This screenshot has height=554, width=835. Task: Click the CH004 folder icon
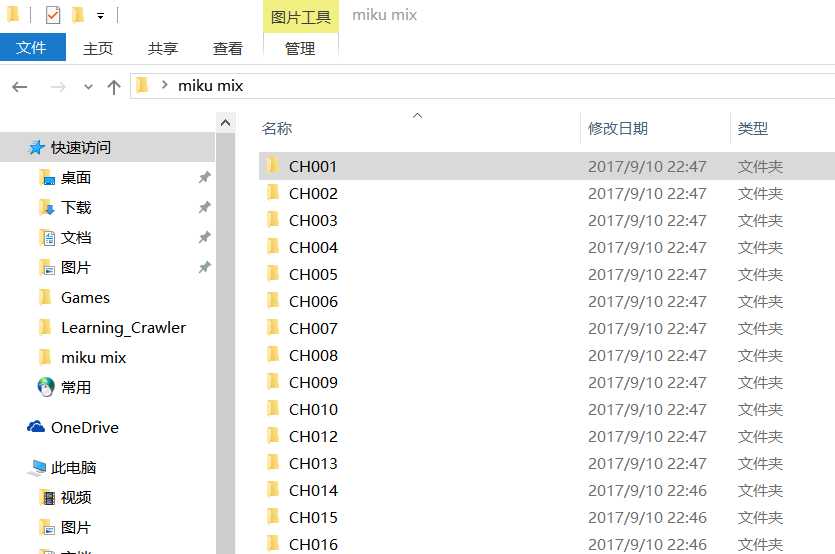point(273,247)
